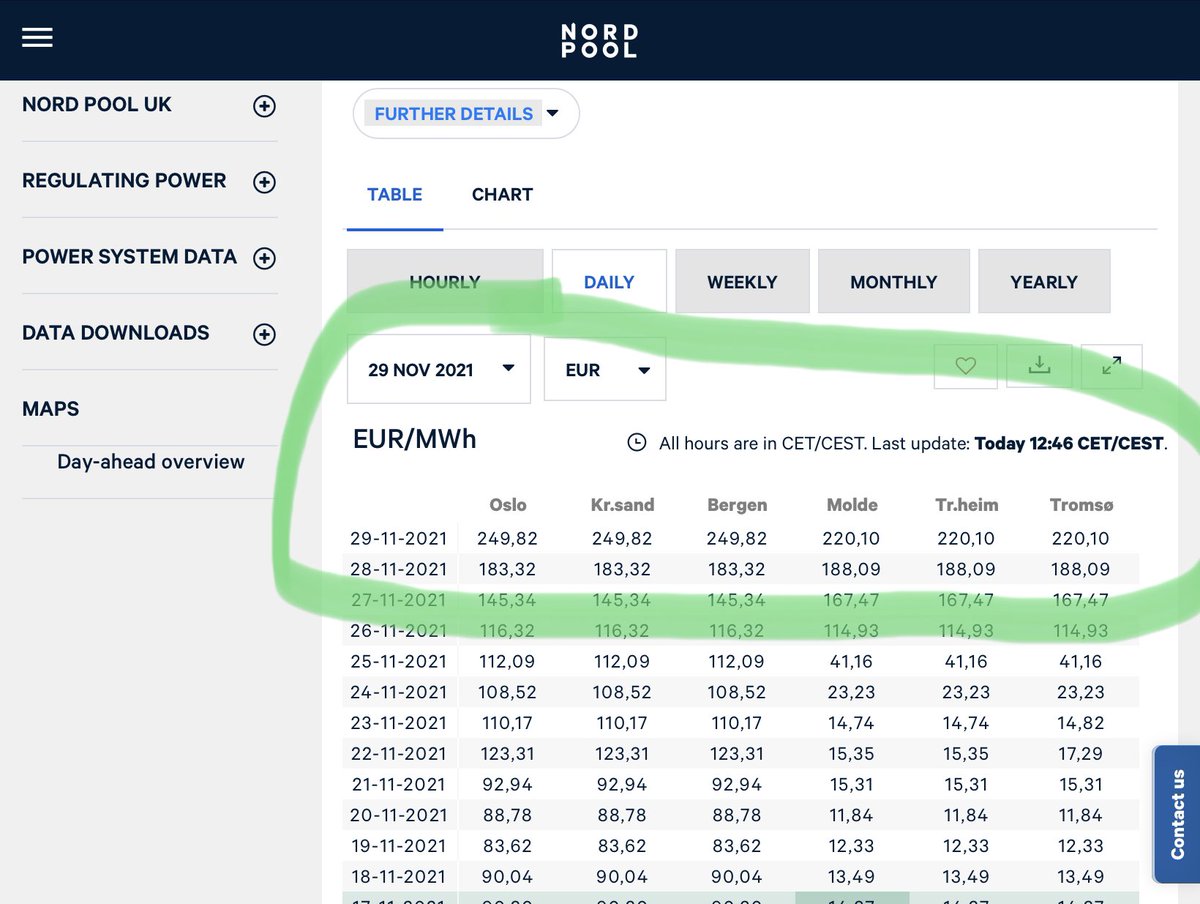This screenshot has height=904, width=1200.
Task: Switch to the Chart tab
Action: coord(502,194)
